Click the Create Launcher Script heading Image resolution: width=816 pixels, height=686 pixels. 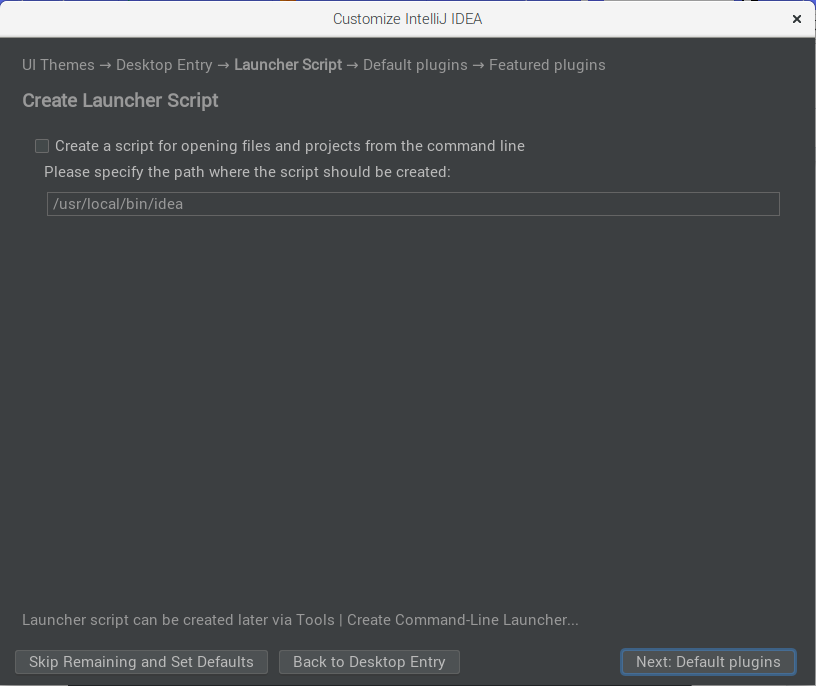coord(120,100)
